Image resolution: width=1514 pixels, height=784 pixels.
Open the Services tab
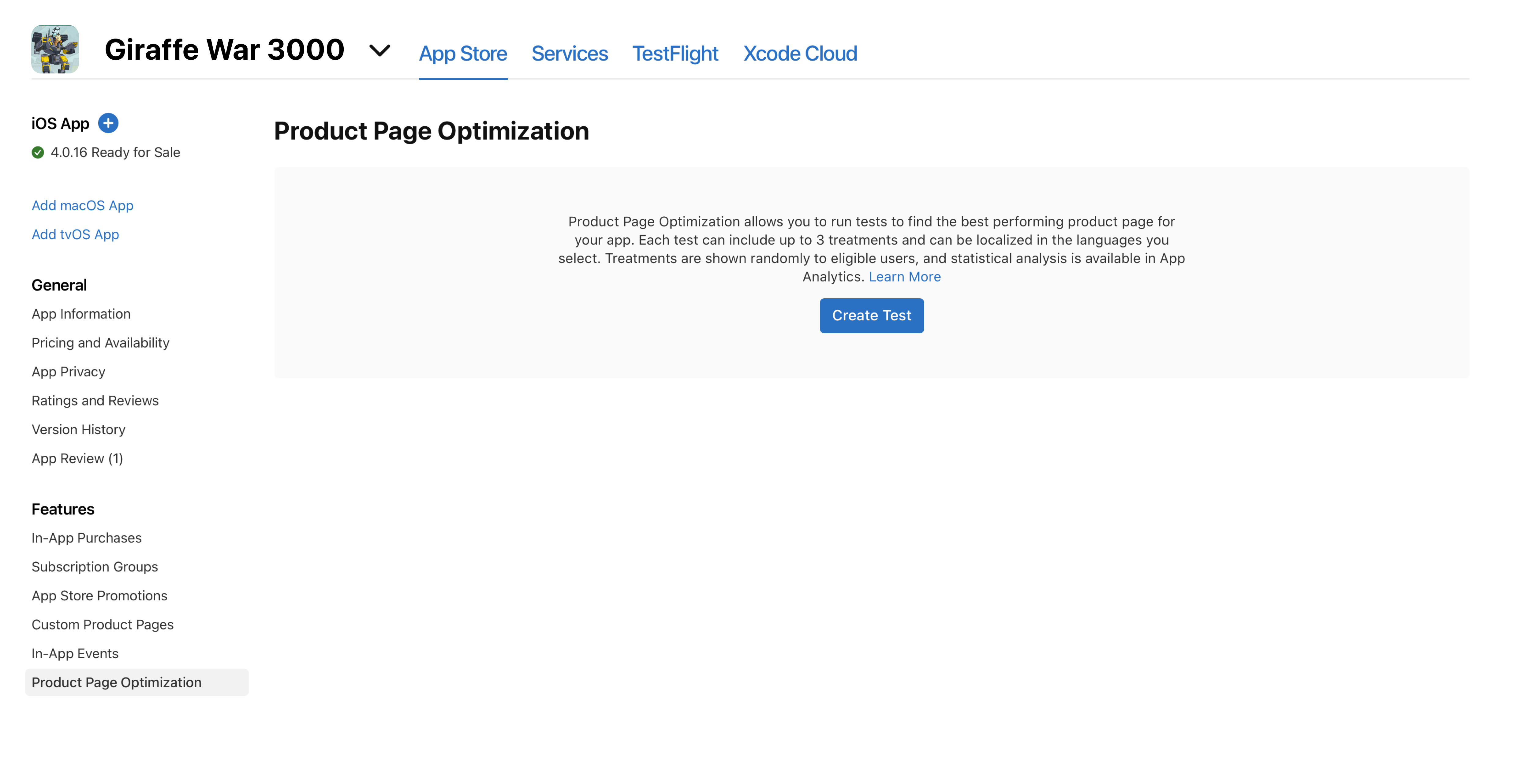570,54
